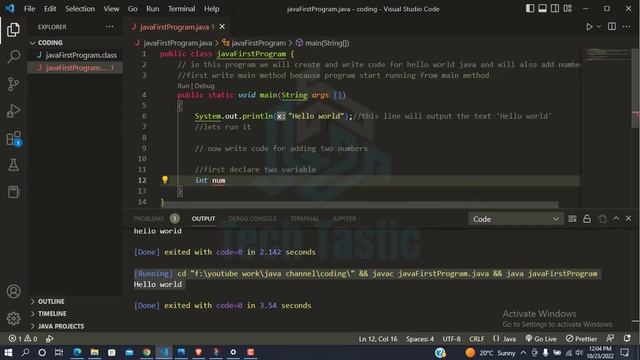Viewport: 640px width, 360px height.
Task: Toggle secondary side bar layout icon
Action: tap(555, 9)
